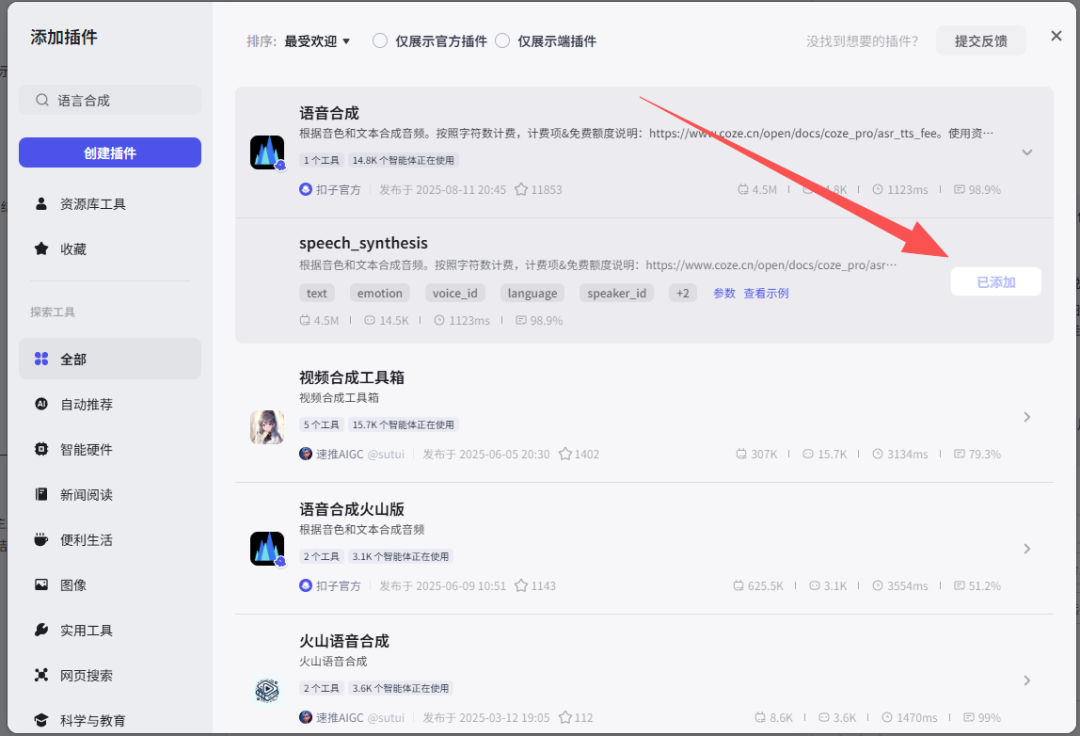This screenshot has width=1080, height=736.
Task: Click the star icon beside 112
Action: (565, 717)
